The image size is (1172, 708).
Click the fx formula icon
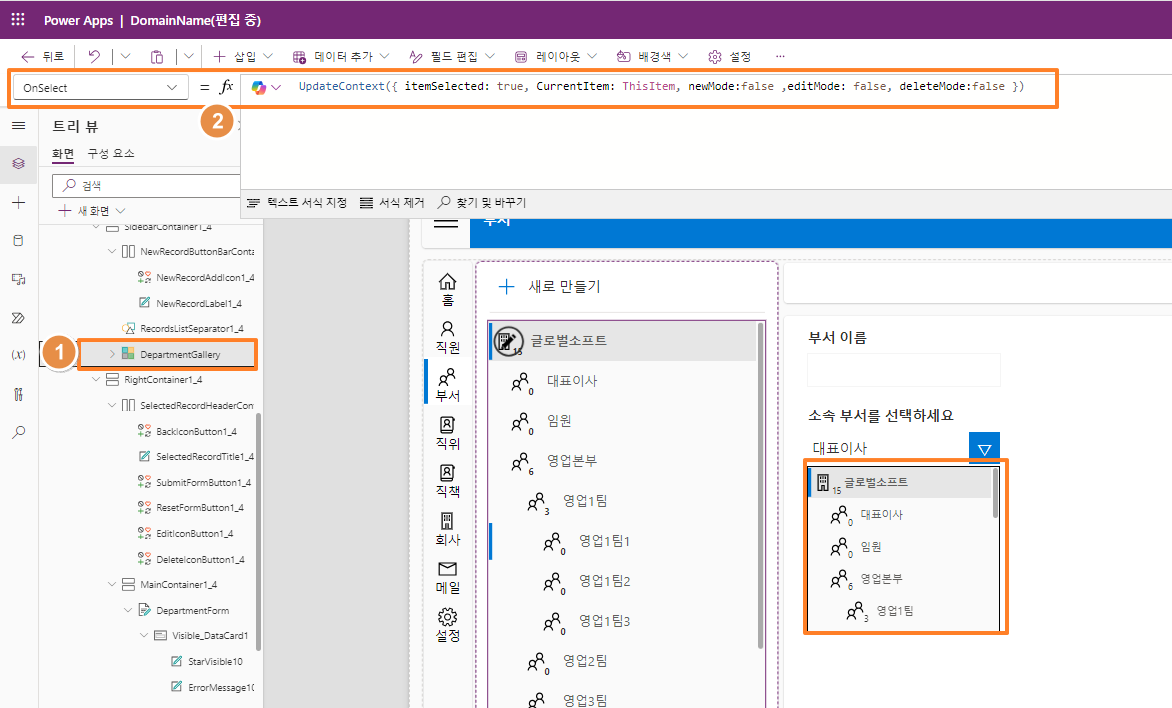coord(226,87)
